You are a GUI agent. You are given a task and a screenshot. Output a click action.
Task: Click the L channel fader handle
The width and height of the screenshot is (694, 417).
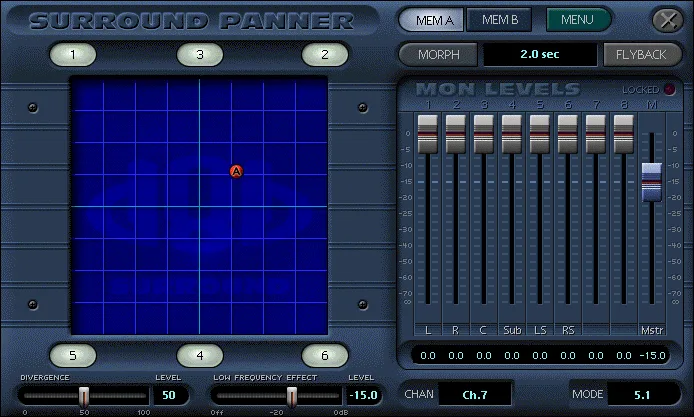pos(428,134)
